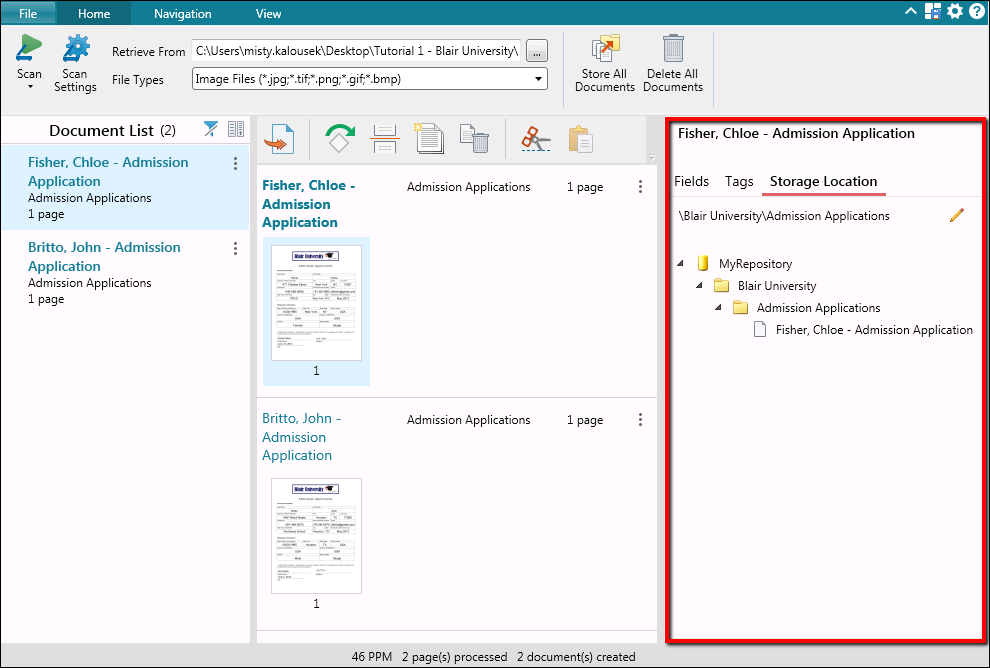
Task: Open options menu for Britto, John list item
Action: (235, 249)
